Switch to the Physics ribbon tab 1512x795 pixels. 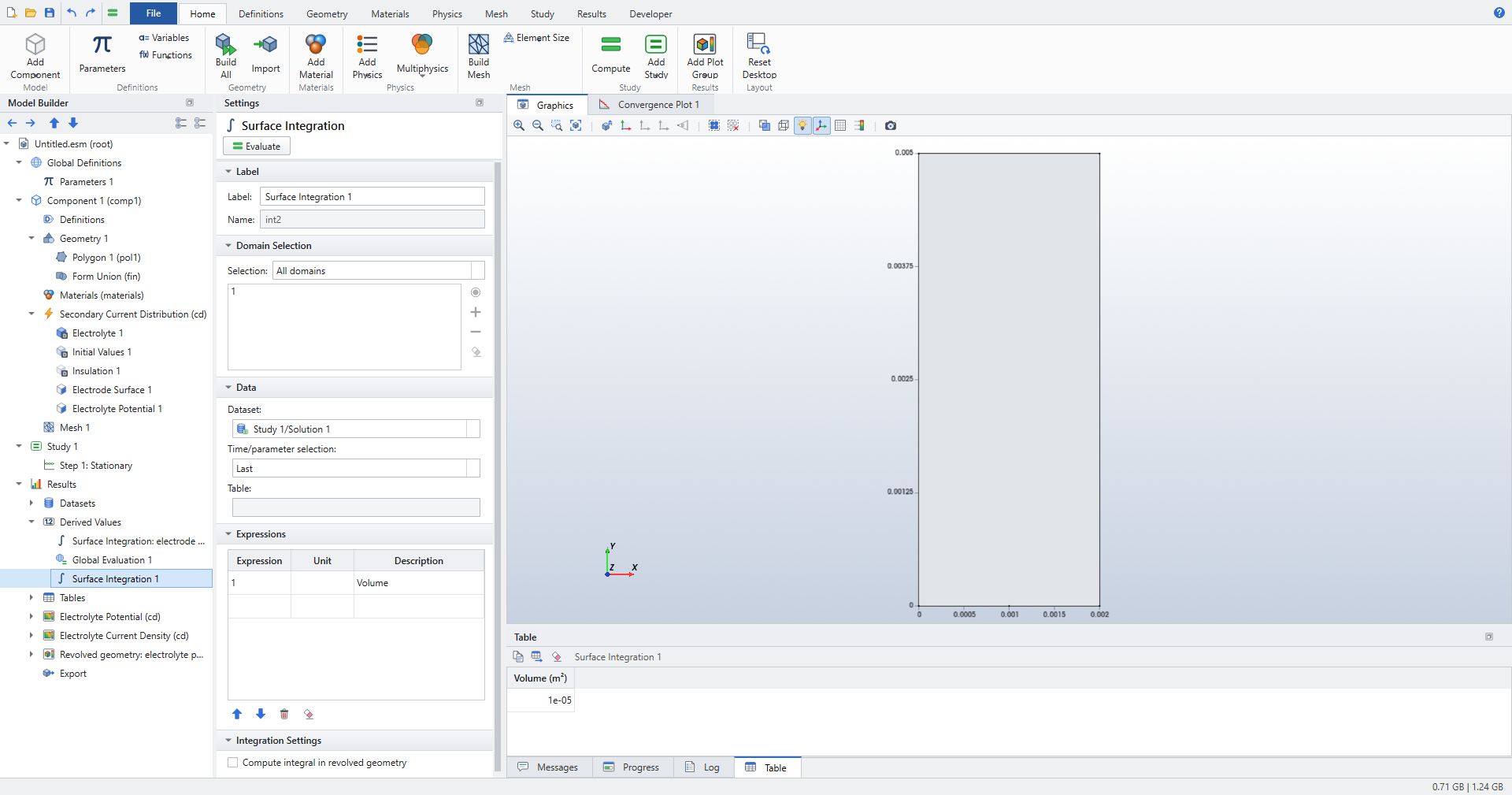447,14
